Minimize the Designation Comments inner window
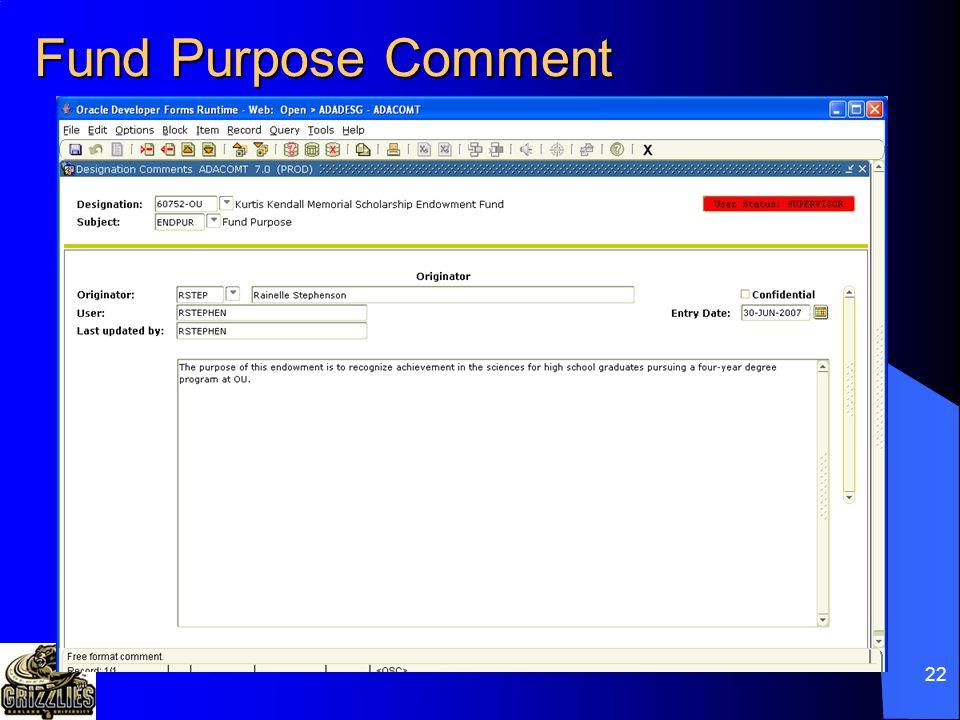The height and width of the screenshot is (720, 960). (849, 168)
